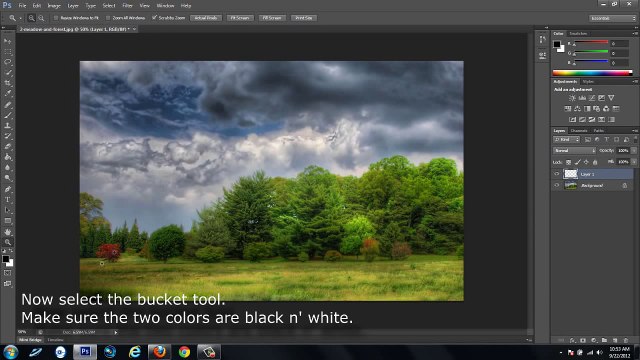Hide Layer 1 with eye icon
The height and width of the screenshot is (360, 640).
[x=556, y=174]
